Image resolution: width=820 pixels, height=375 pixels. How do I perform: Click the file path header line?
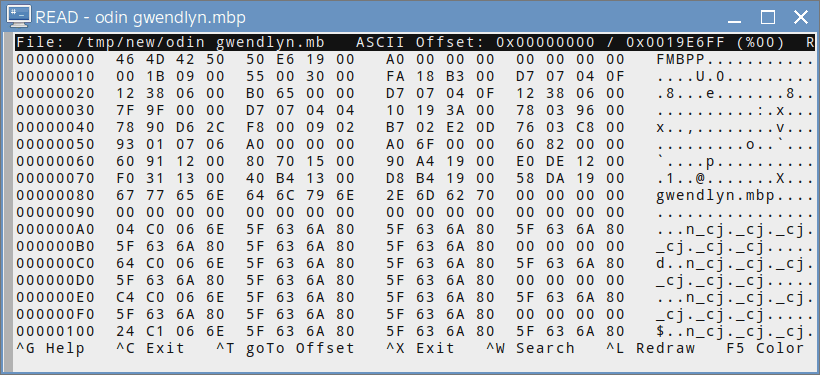pyautogui.click(x=170, y=42)
